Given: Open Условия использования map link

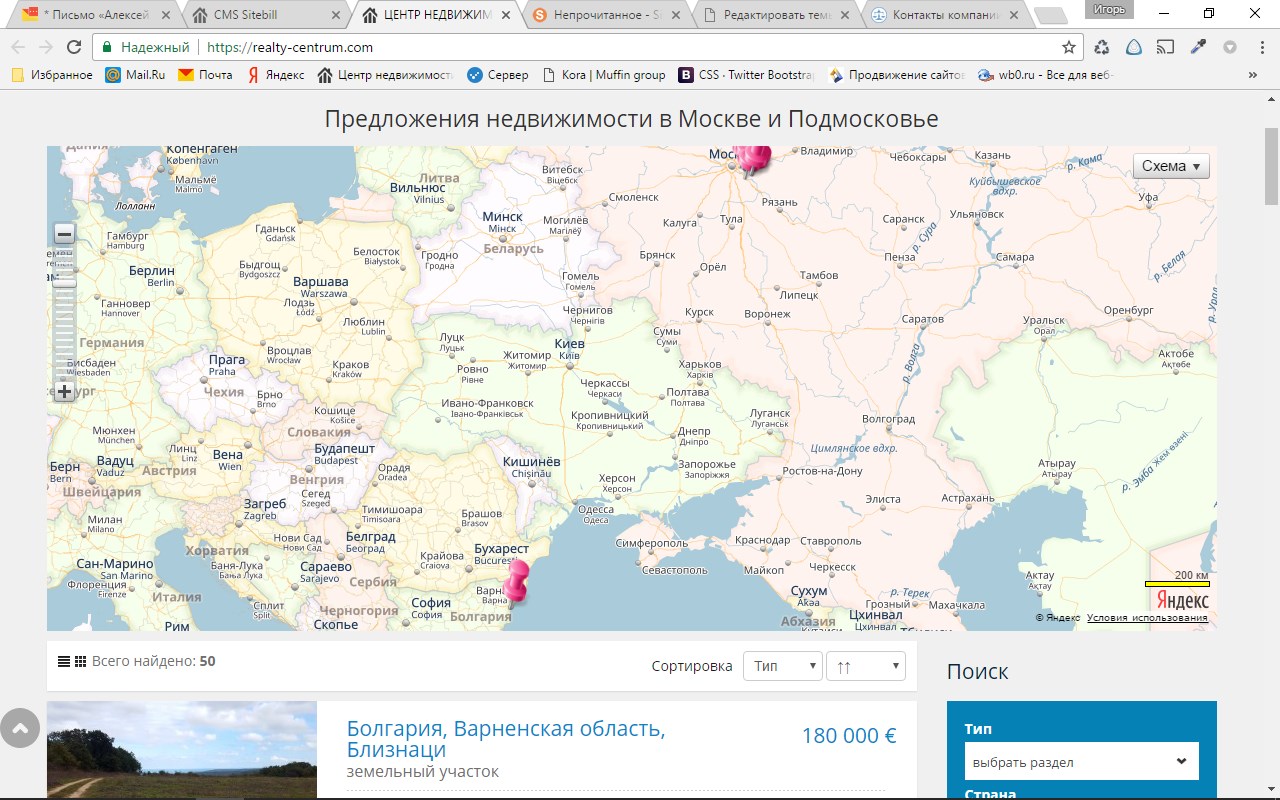Looking at the screenshot, I should tap(1147, 618).
